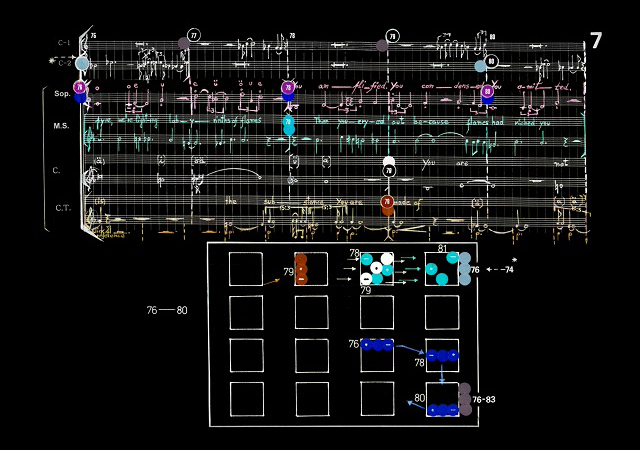Select the grid box with orange dots
Viewport: 640px width, 450px height.
point(311,269)
